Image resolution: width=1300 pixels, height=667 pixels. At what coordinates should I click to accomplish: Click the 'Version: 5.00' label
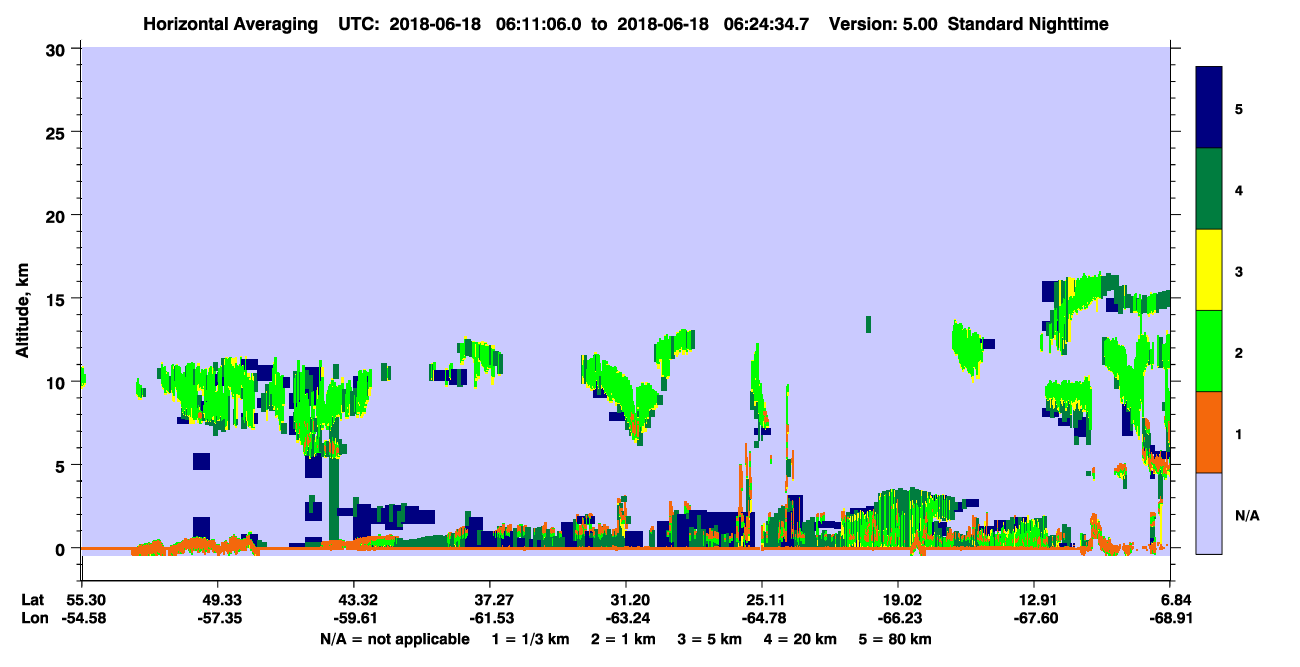coord(883,24)
